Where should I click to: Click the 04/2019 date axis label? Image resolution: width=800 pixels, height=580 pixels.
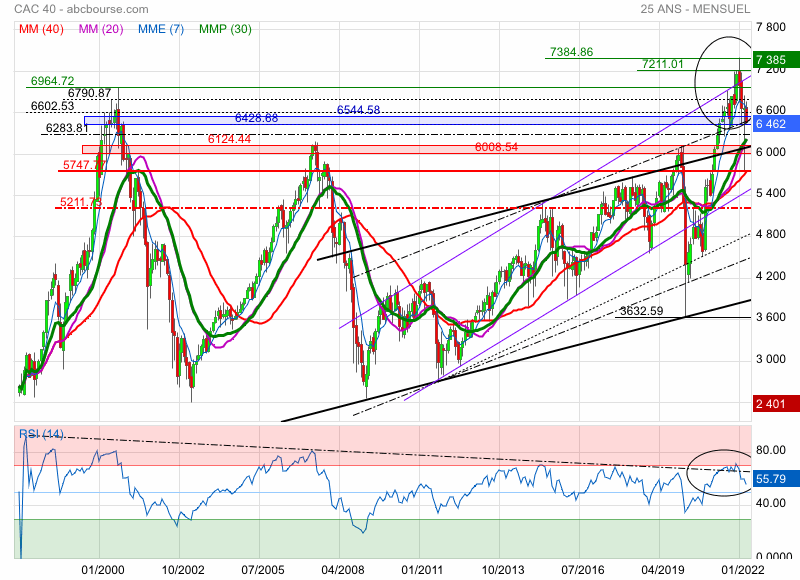coord(662,570)
